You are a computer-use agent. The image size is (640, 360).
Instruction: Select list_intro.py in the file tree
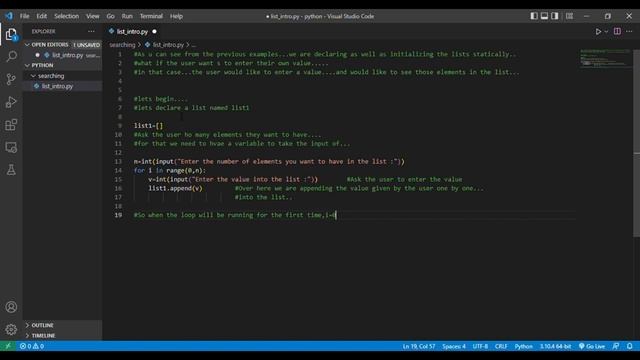pyautogui.click(x=58, y=86)
